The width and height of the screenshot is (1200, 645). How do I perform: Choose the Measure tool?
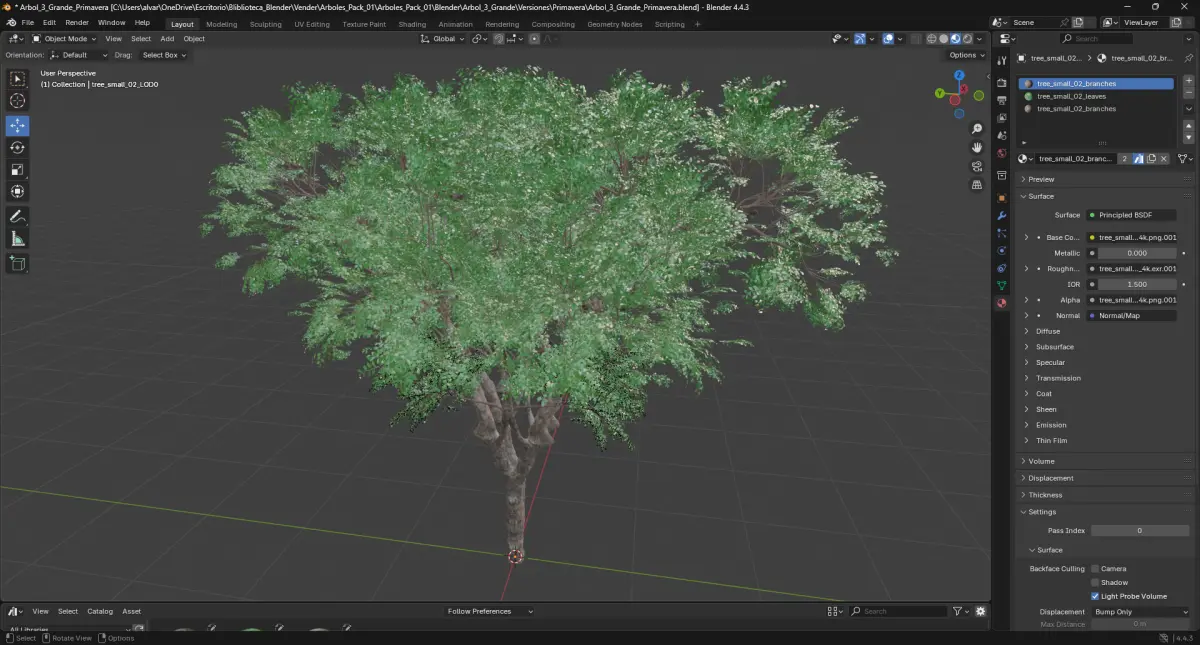click(x=18, y=239)
